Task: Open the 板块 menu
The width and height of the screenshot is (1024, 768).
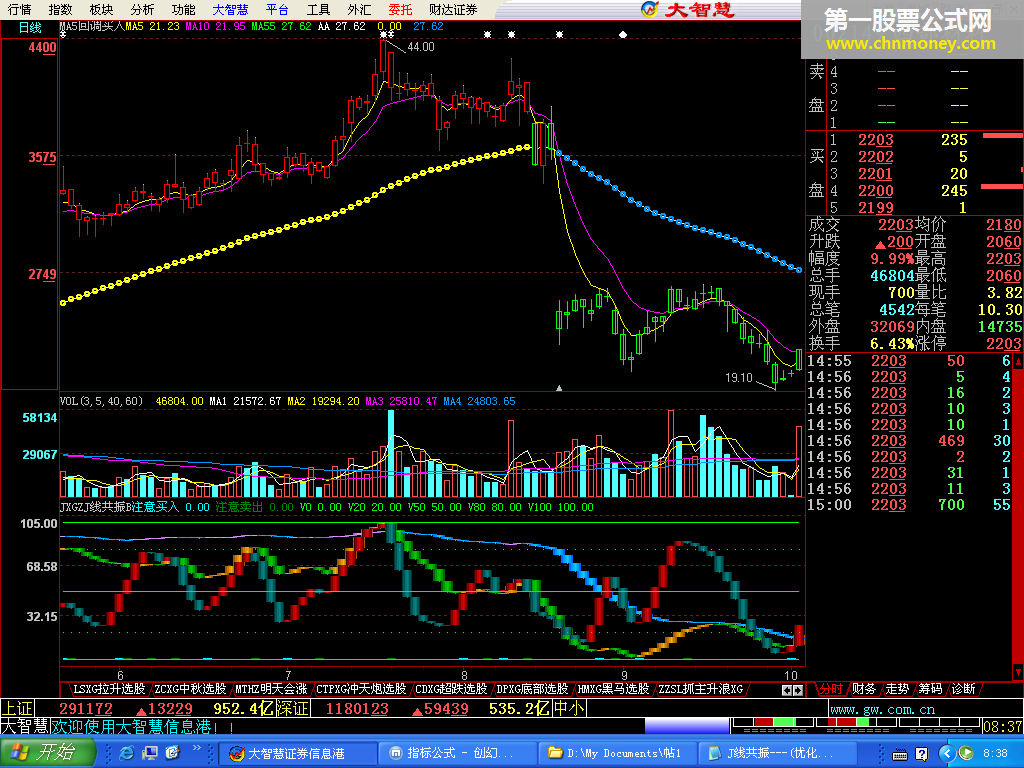Action: click(x=101, y=9)
